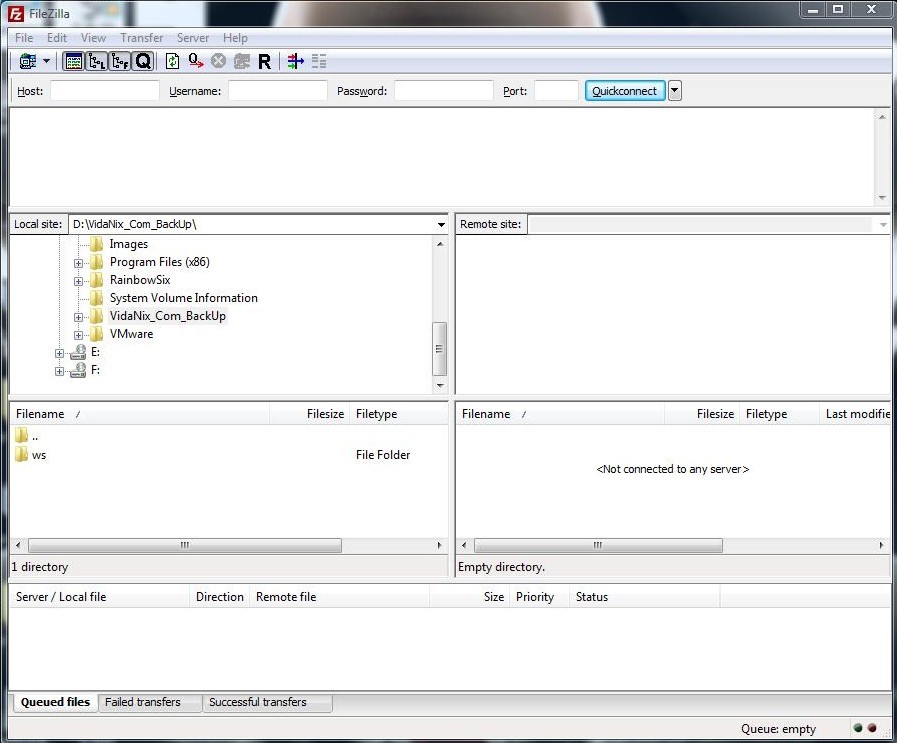Select the RainbowSix tree folder
The width and height of the screenshot is (897, 743).
pos(140,280)
